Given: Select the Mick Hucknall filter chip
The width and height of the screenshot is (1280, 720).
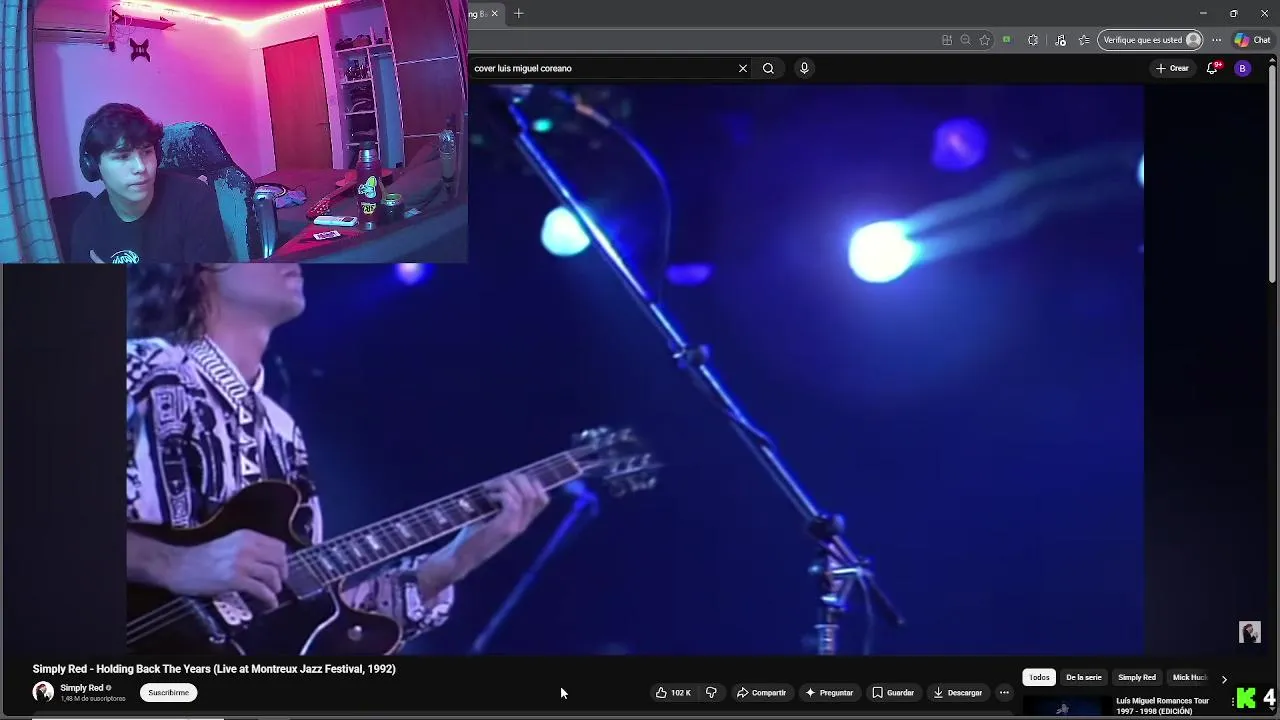Looking at the screenshot, I should (x=1190, y=677).
